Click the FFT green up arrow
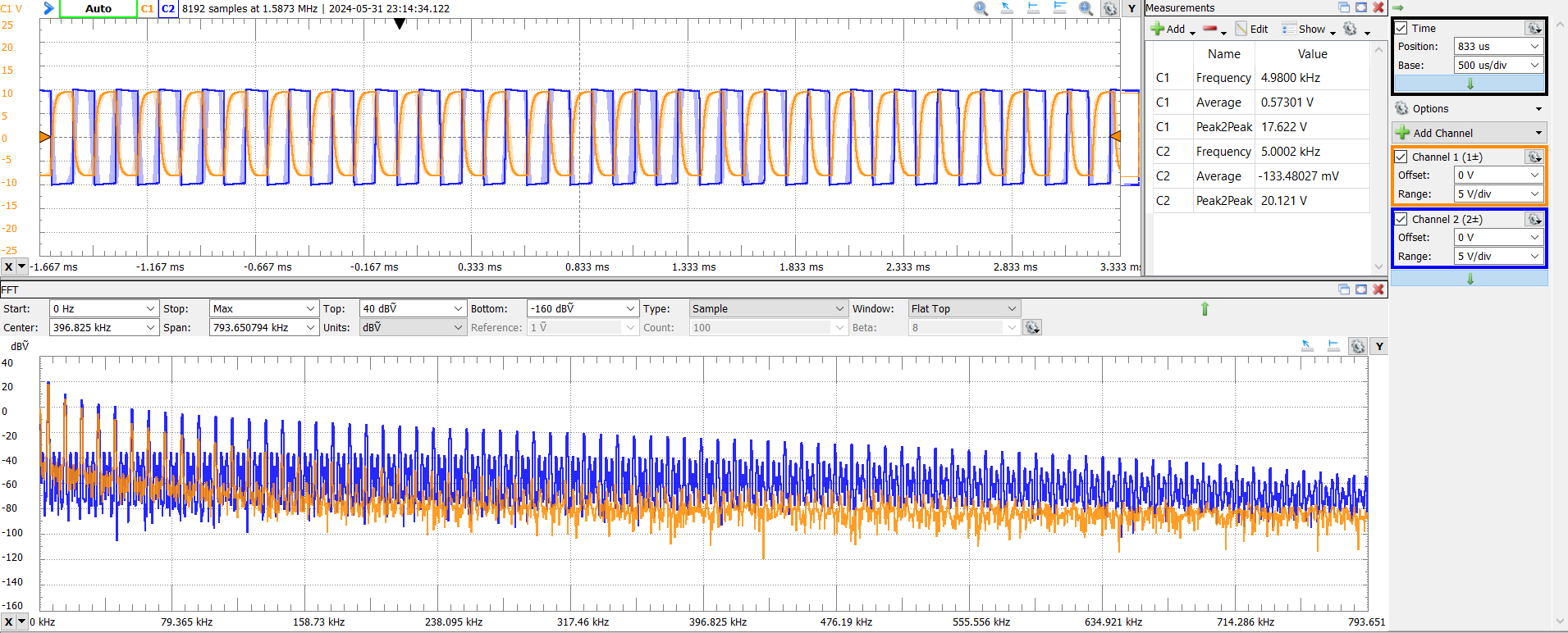Image resolution: width=1568 pixels, height=633 pixels. tap(1205, 309)
